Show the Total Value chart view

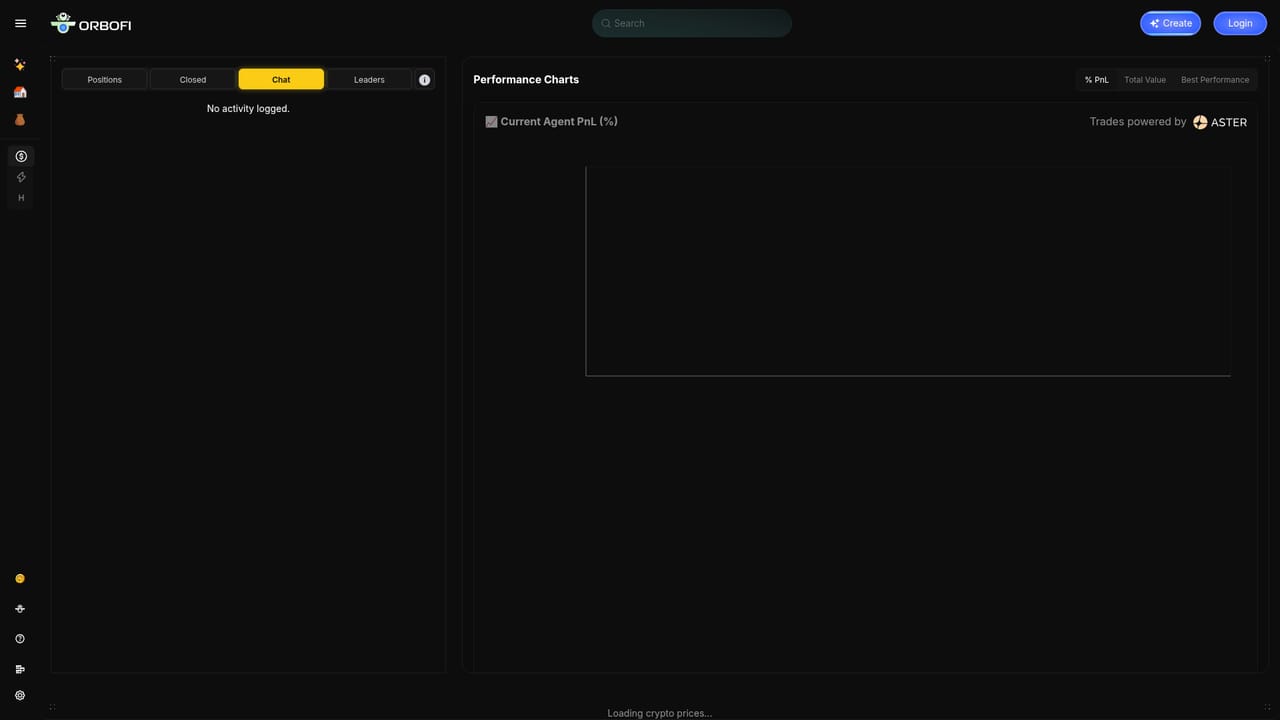point(1145,80)
